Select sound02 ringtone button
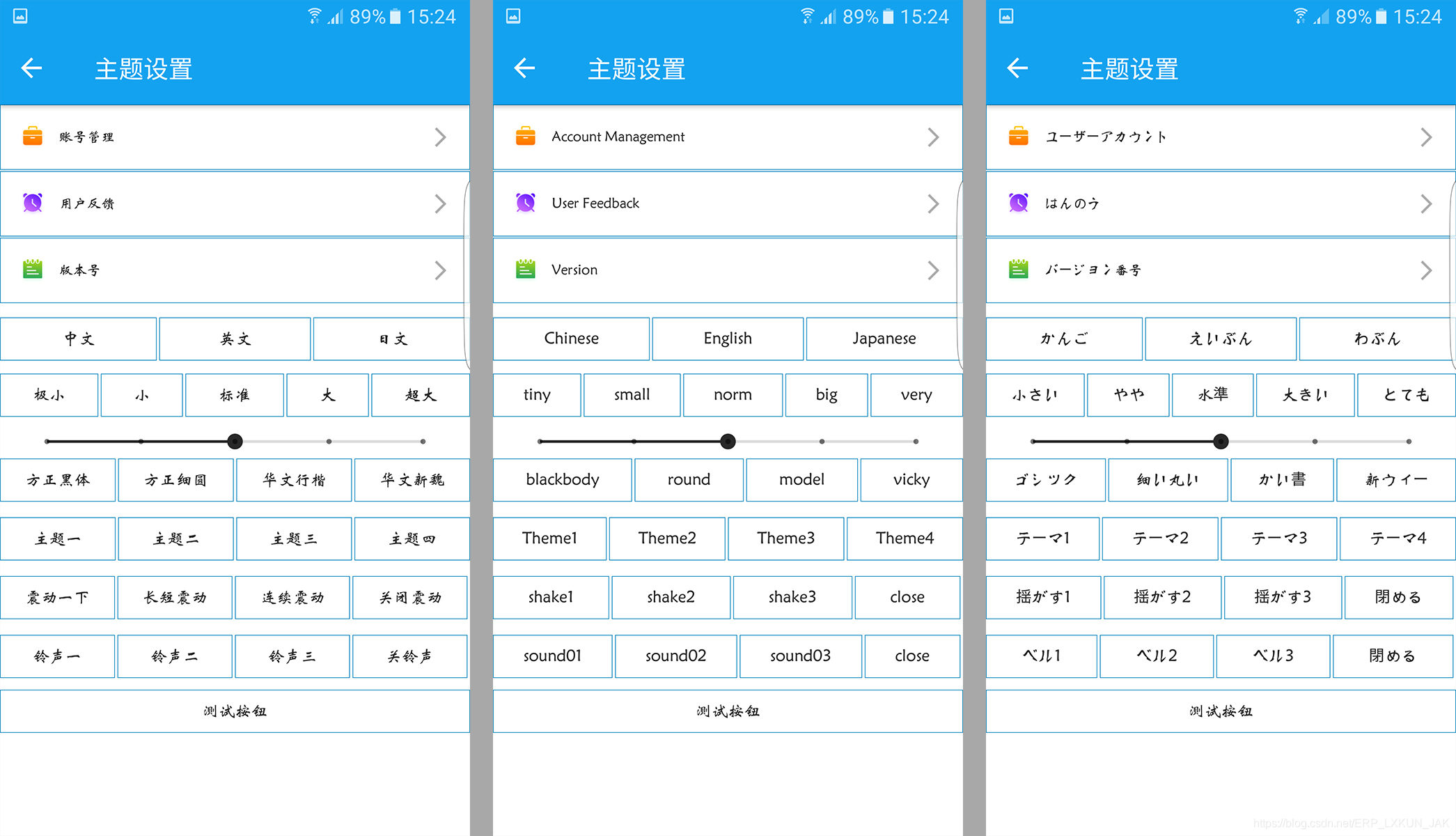 [670, 654]
